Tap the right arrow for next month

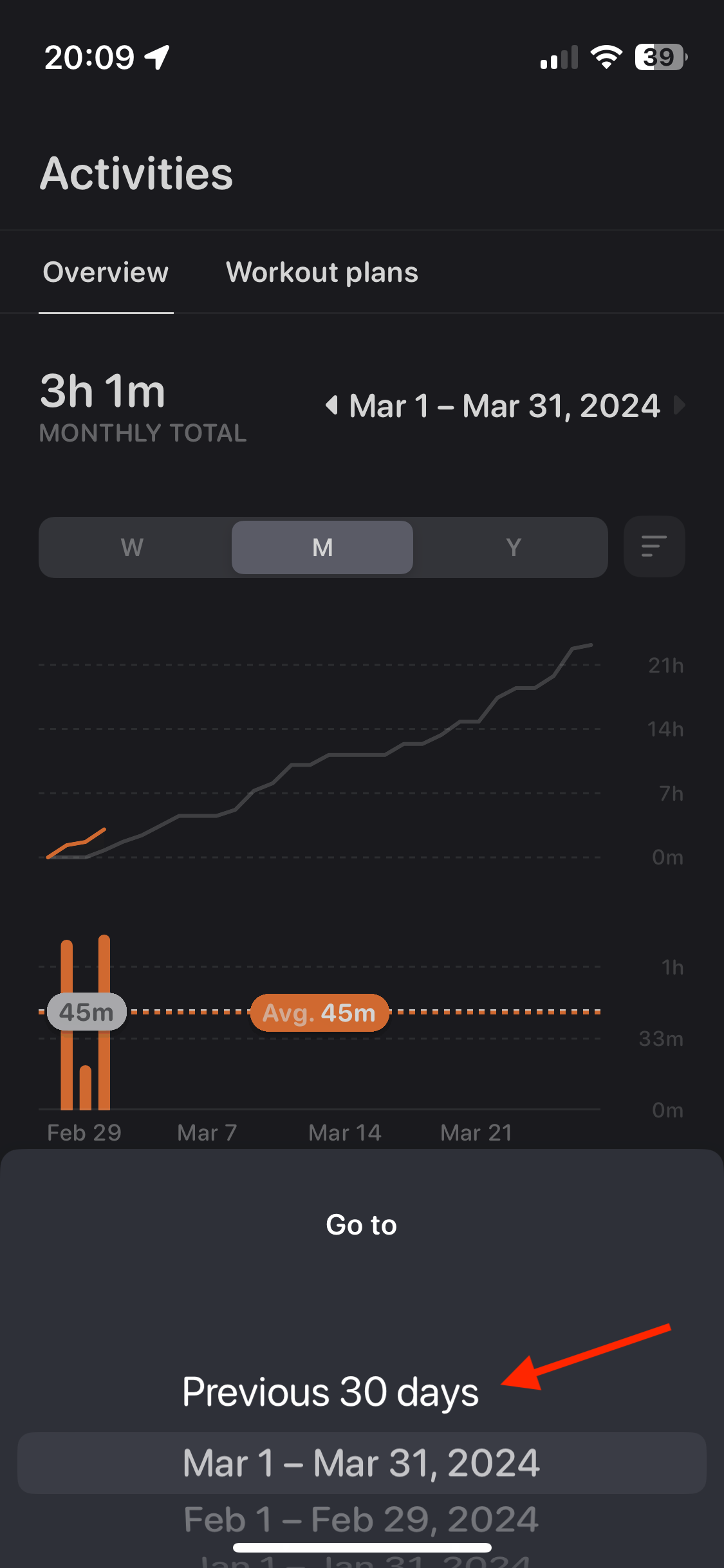click(x=679, y=406)
